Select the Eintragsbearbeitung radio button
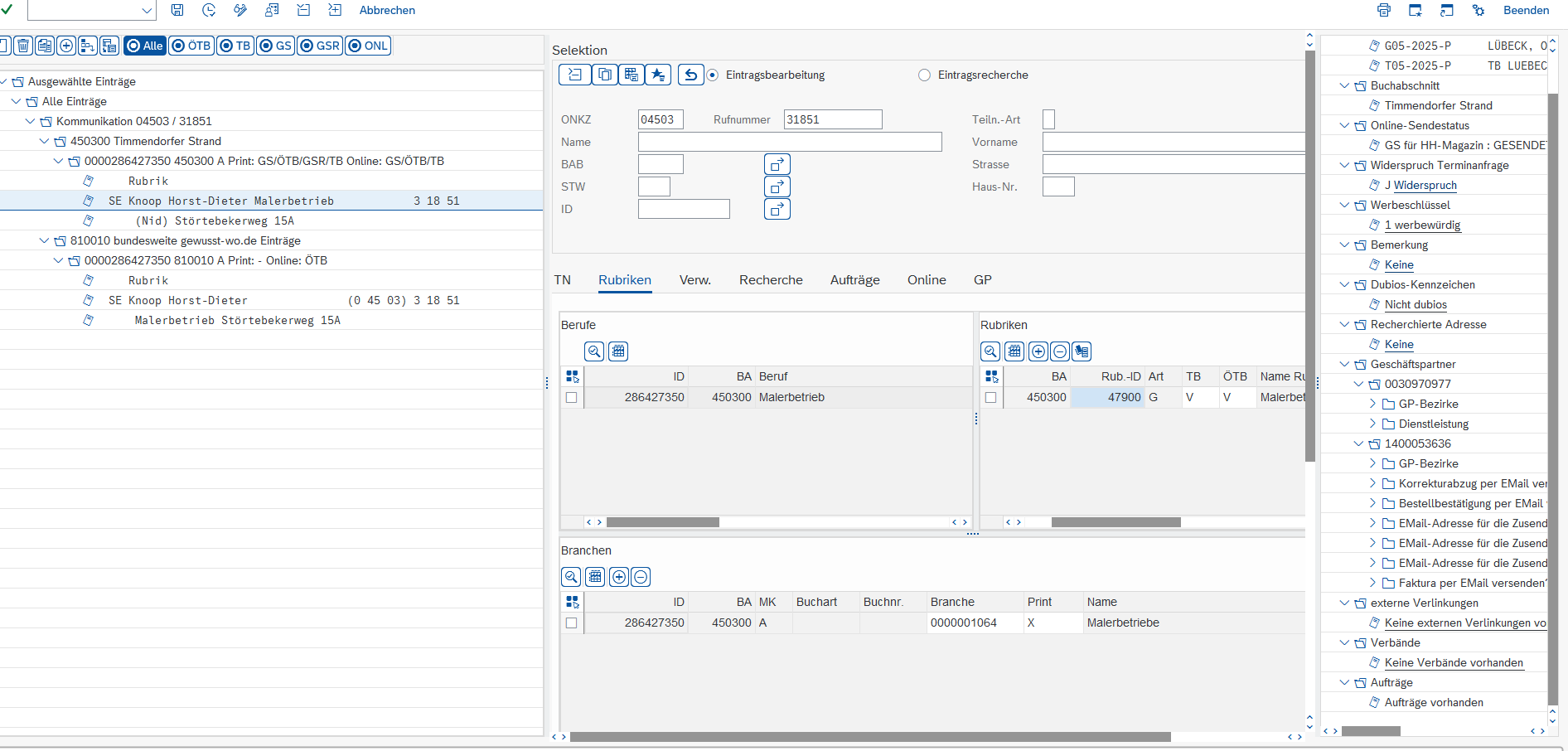The image size is (1568, 751). point(713,75)
